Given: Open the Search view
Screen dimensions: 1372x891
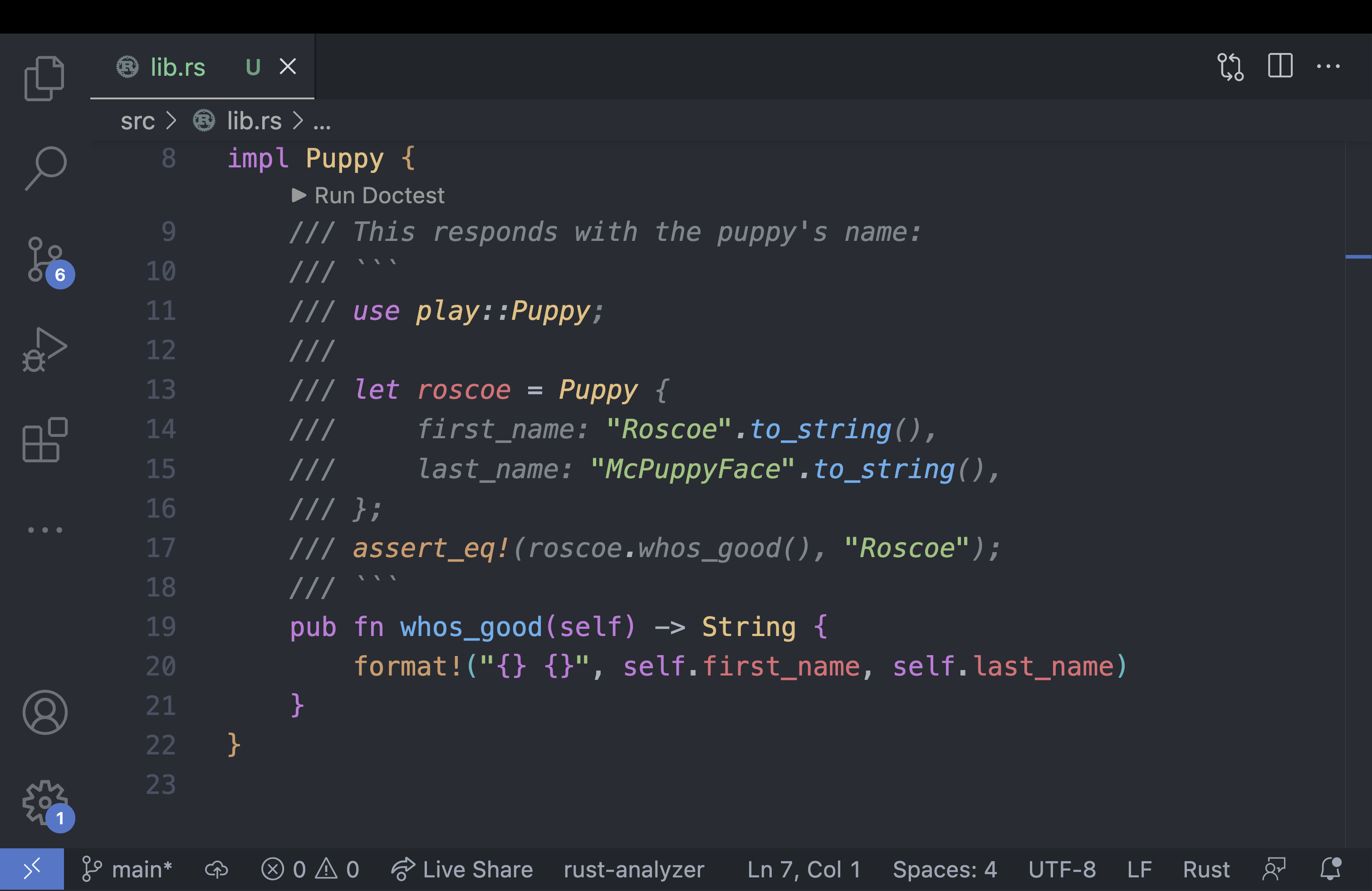Looking at the screenshot, I should [x=45, y=168].
